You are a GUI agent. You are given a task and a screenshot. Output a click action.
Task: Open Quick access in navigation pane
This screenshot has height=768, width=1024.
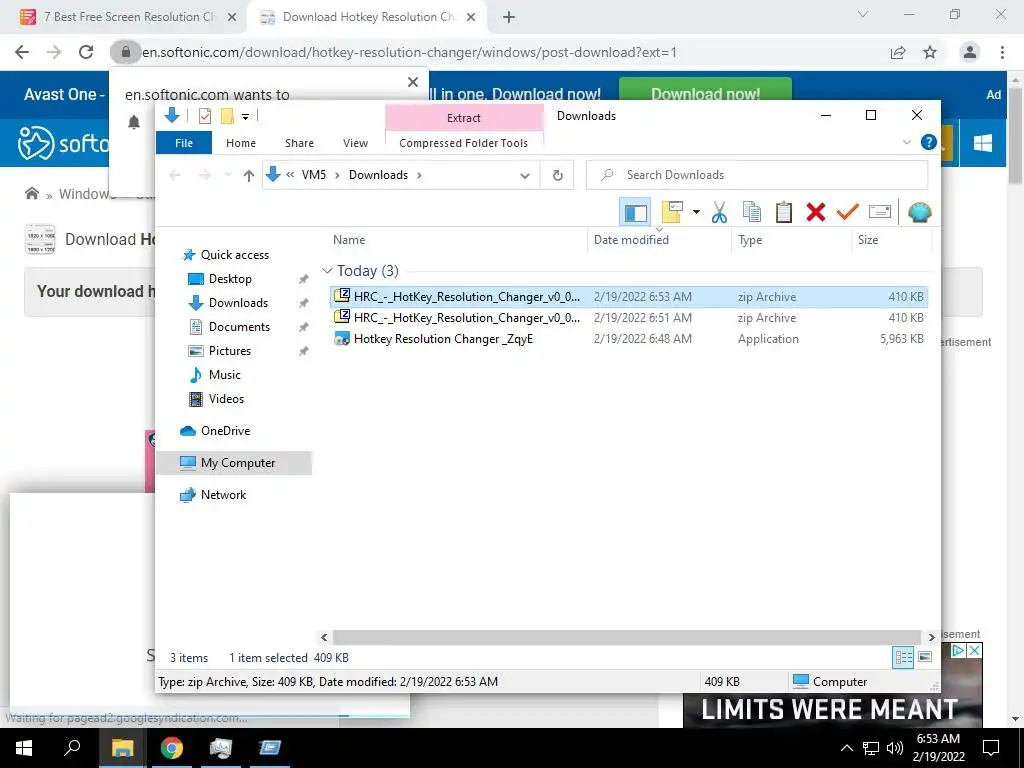pyautogui.click(x=234, y=255)
